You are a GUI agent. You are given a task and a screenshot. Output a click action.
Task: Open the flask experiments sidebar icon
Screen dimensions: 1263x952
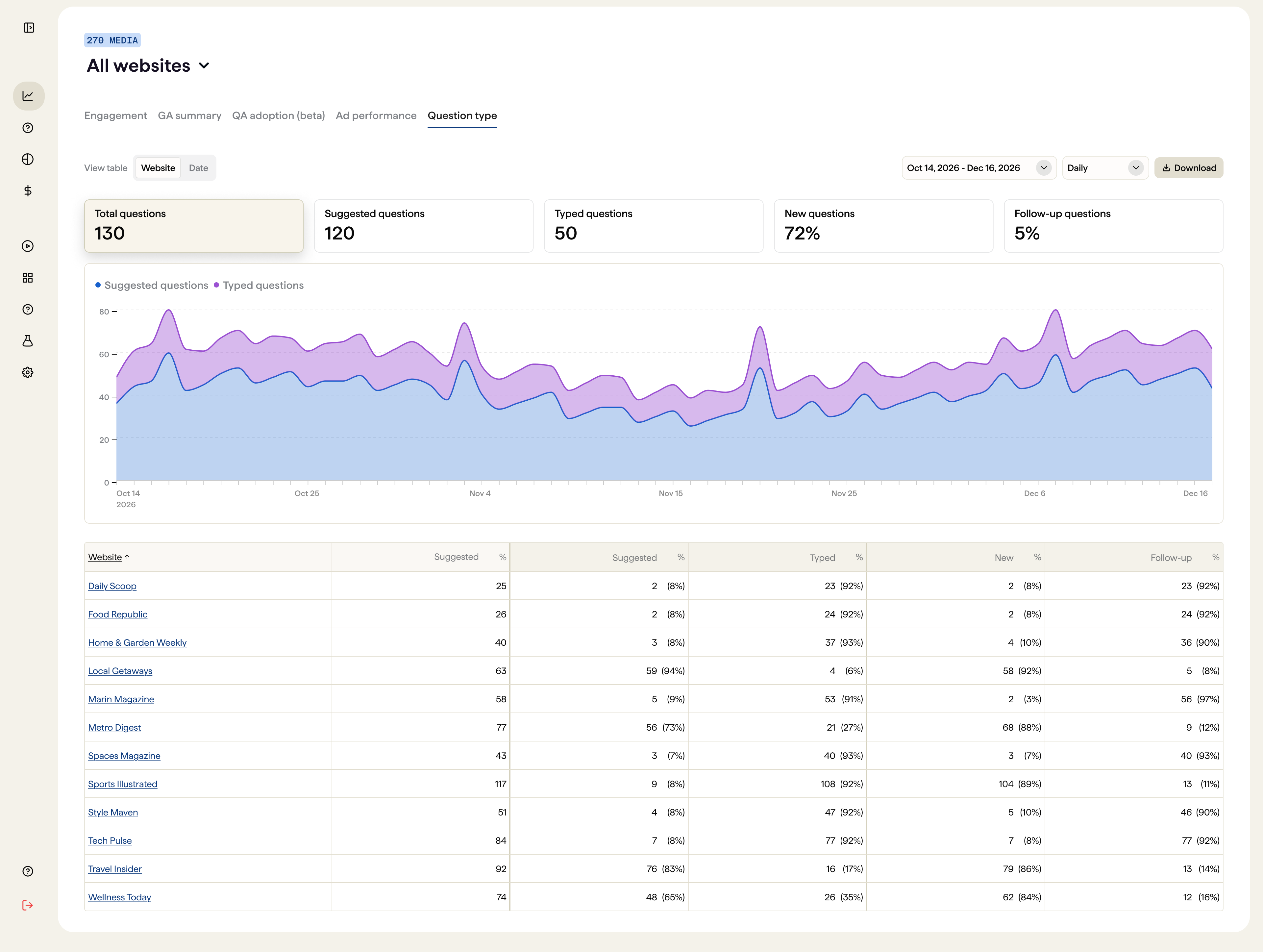[27, 341]
